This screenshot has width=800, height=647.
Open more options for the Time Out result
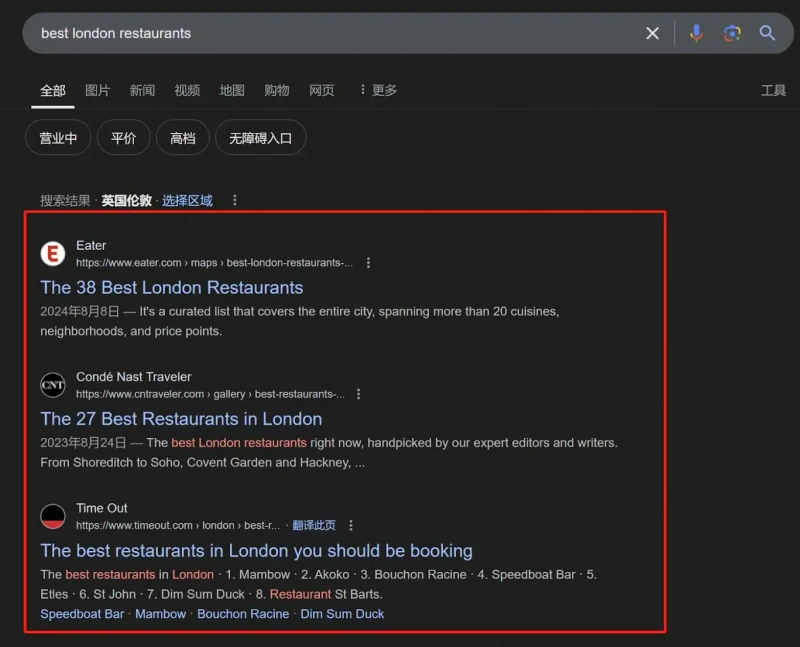(351, 526)
